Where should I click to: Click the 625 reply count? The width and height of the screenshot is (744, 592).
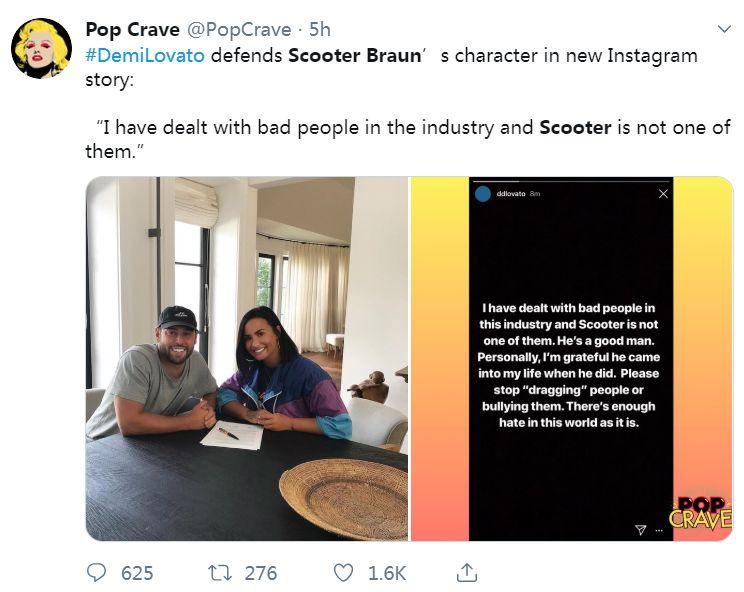(x=137, y=573)
